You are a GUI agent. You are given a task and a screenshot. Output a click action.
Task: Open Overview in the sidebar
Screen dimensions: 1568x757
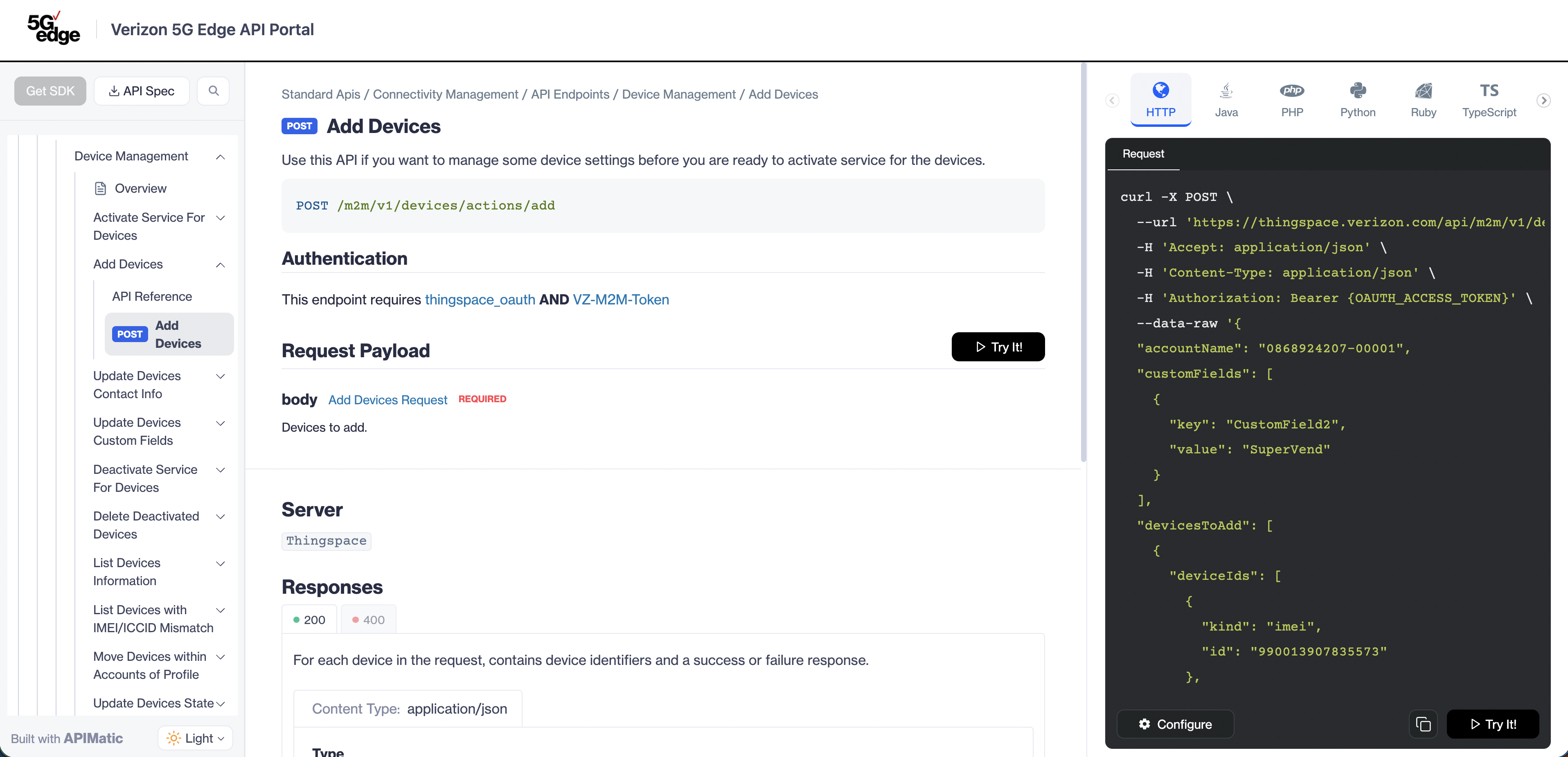point(140,189)
